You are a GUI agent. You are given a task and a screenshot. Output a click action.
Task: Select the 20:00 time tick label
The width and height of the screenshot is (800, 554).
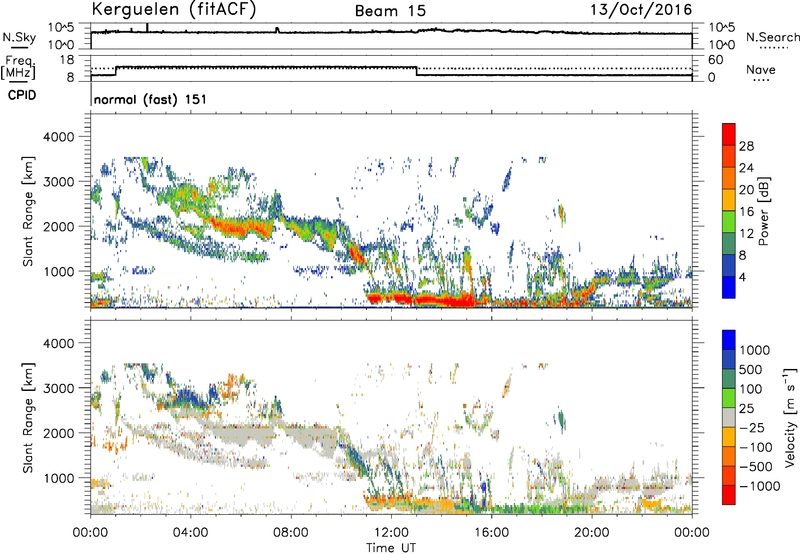click(591, 533)
